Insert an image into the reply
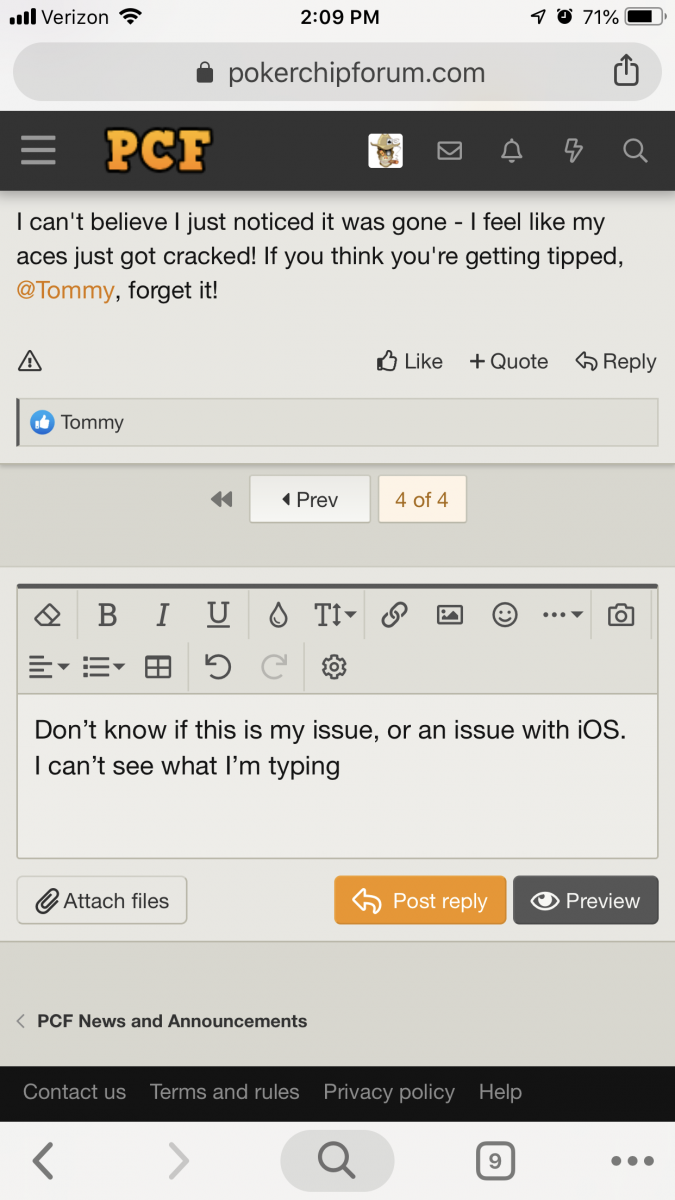This screenshot has width=675, height=1200. coord(450,615)
